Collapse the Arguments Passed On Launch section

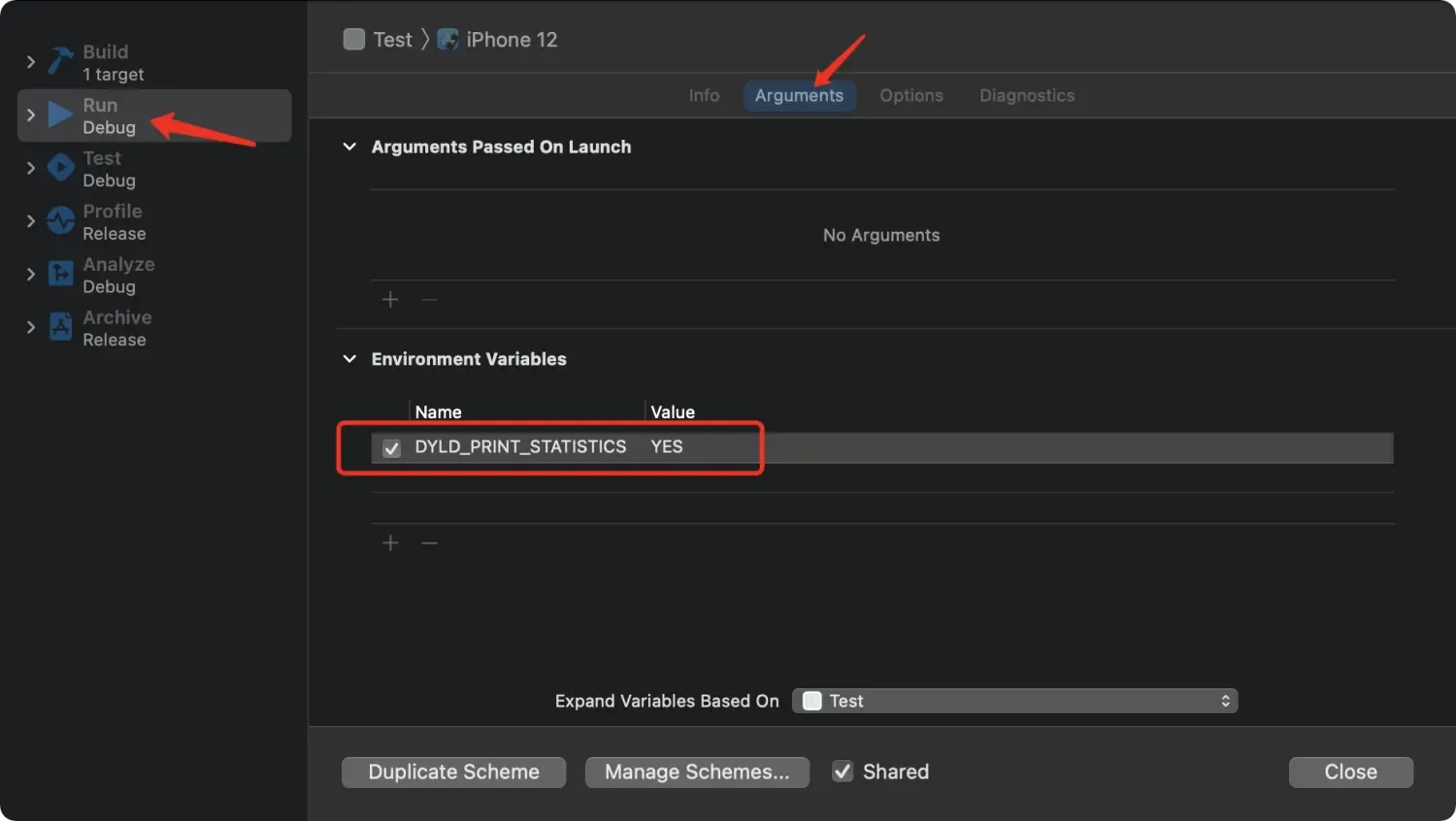[349, 147]
